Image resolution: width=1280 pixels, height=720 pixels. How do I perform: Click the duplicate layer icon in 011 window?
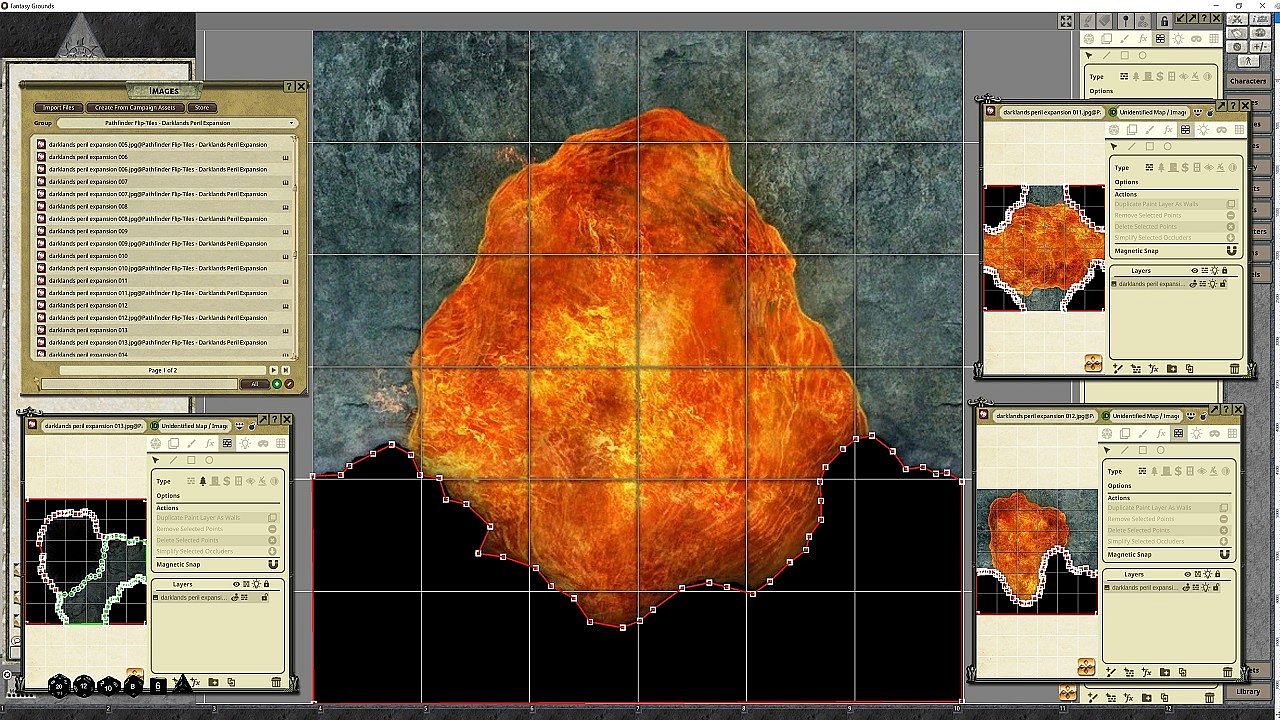pos(1191,369)
